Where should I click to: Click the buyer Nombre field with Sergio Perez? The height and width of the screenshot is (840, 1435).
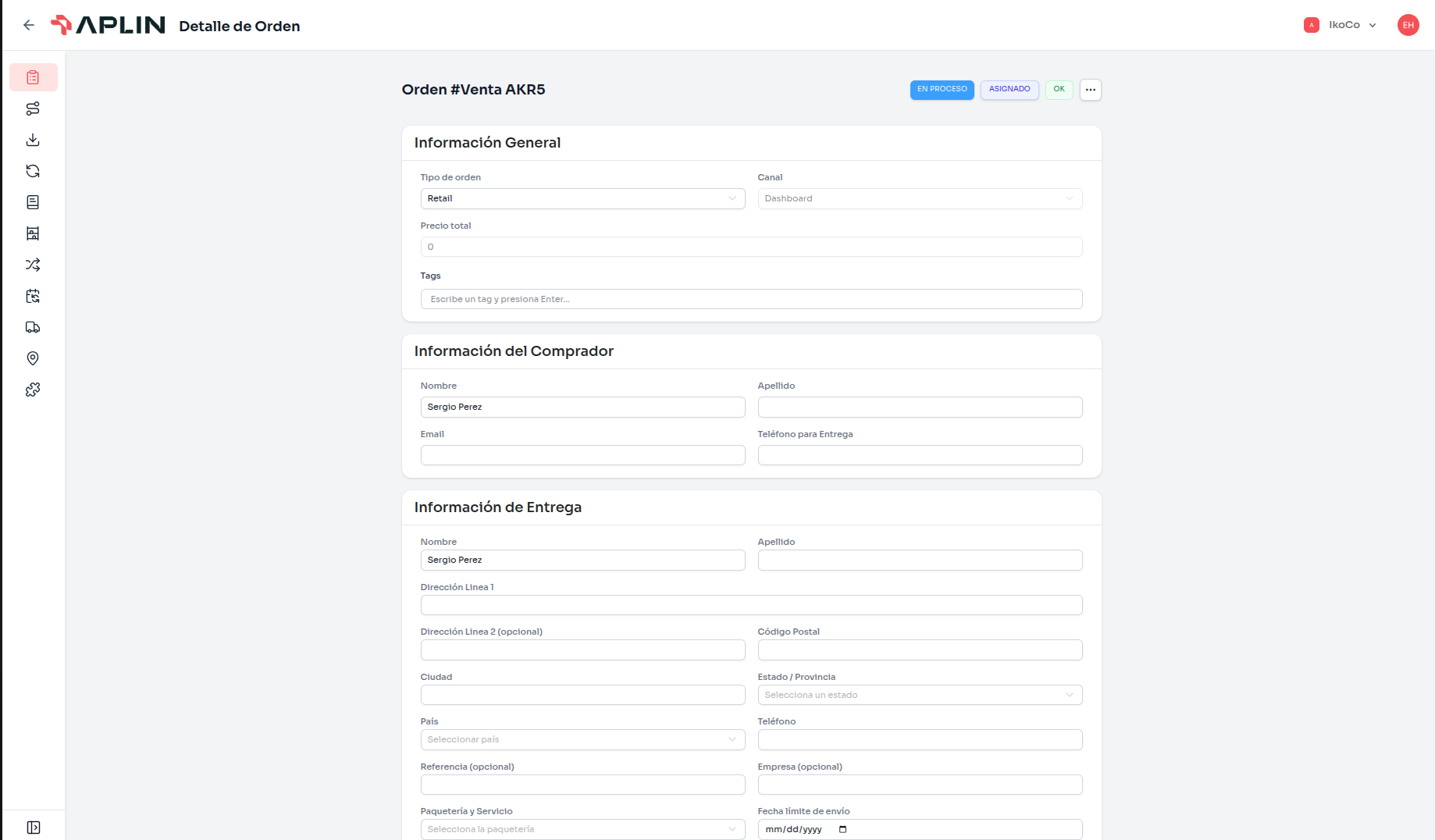583,407
